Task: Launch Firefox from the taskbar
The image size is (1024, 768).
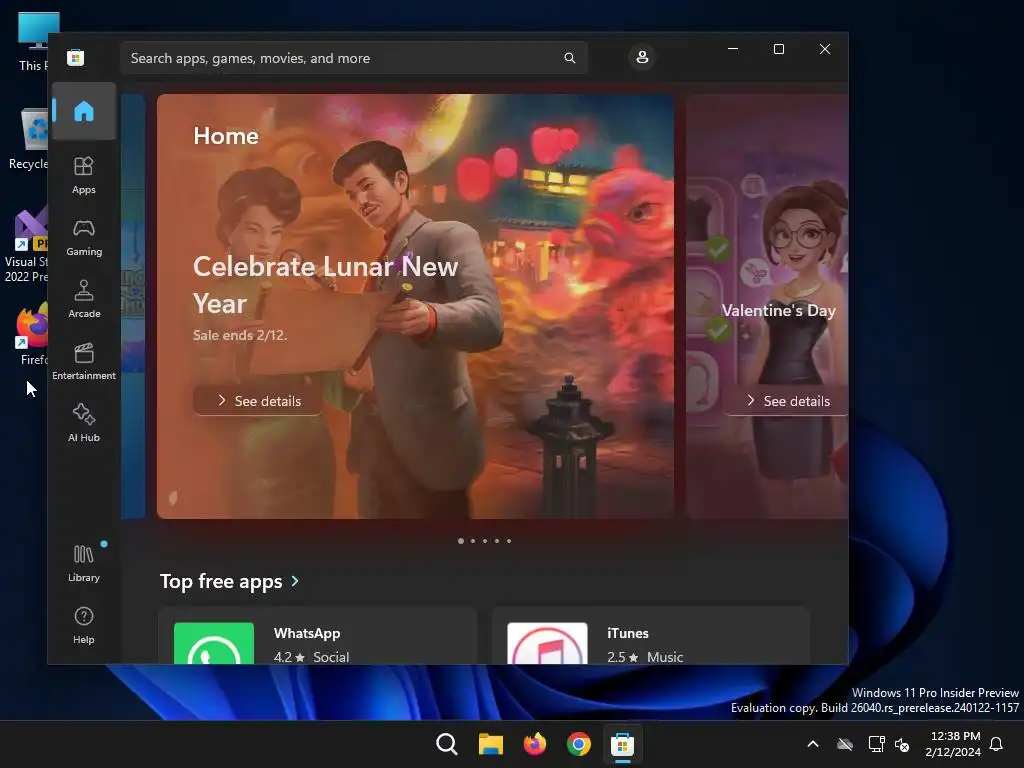Action: click(x=535, y=744)
